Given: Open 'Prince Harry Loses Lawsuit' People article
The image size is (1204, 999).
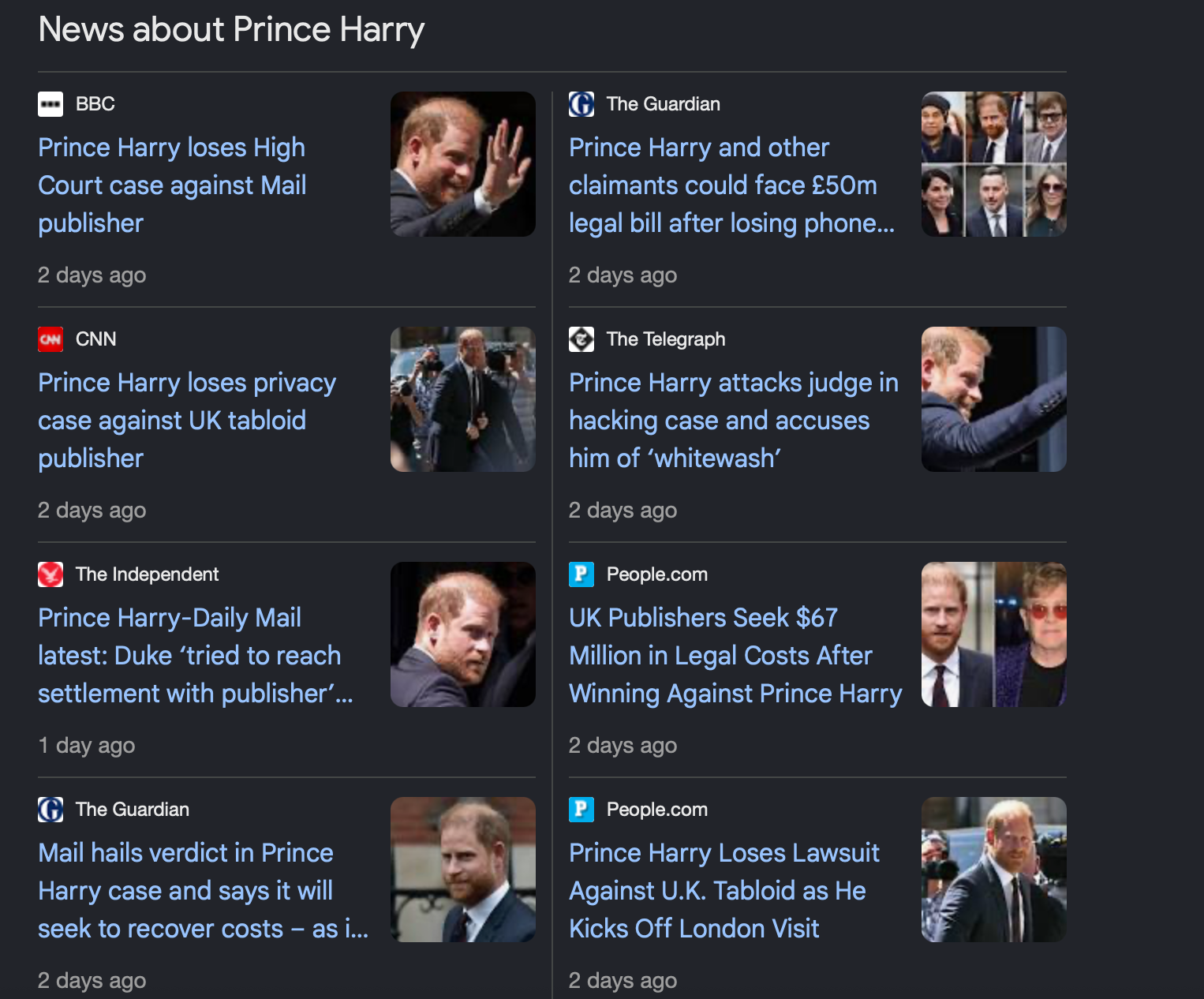Looking at the screenshot, I should point(724,891).
